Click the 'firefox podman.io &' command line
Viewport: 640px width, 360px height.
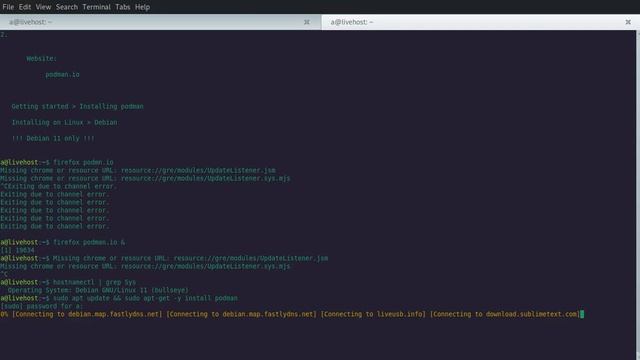(x=63, y=242)
